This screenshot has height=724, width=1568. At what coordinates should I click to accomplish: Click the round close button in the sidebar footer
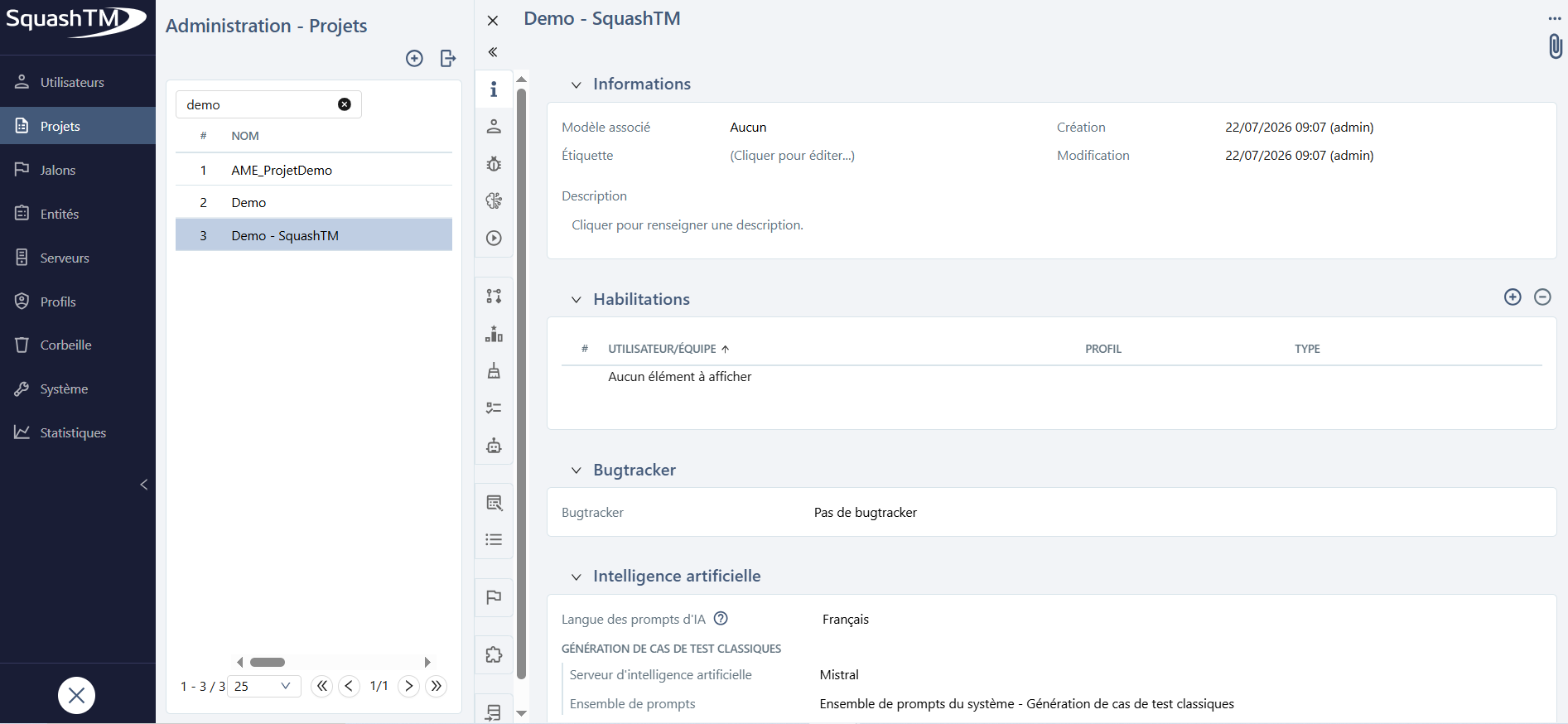(76, 695)
